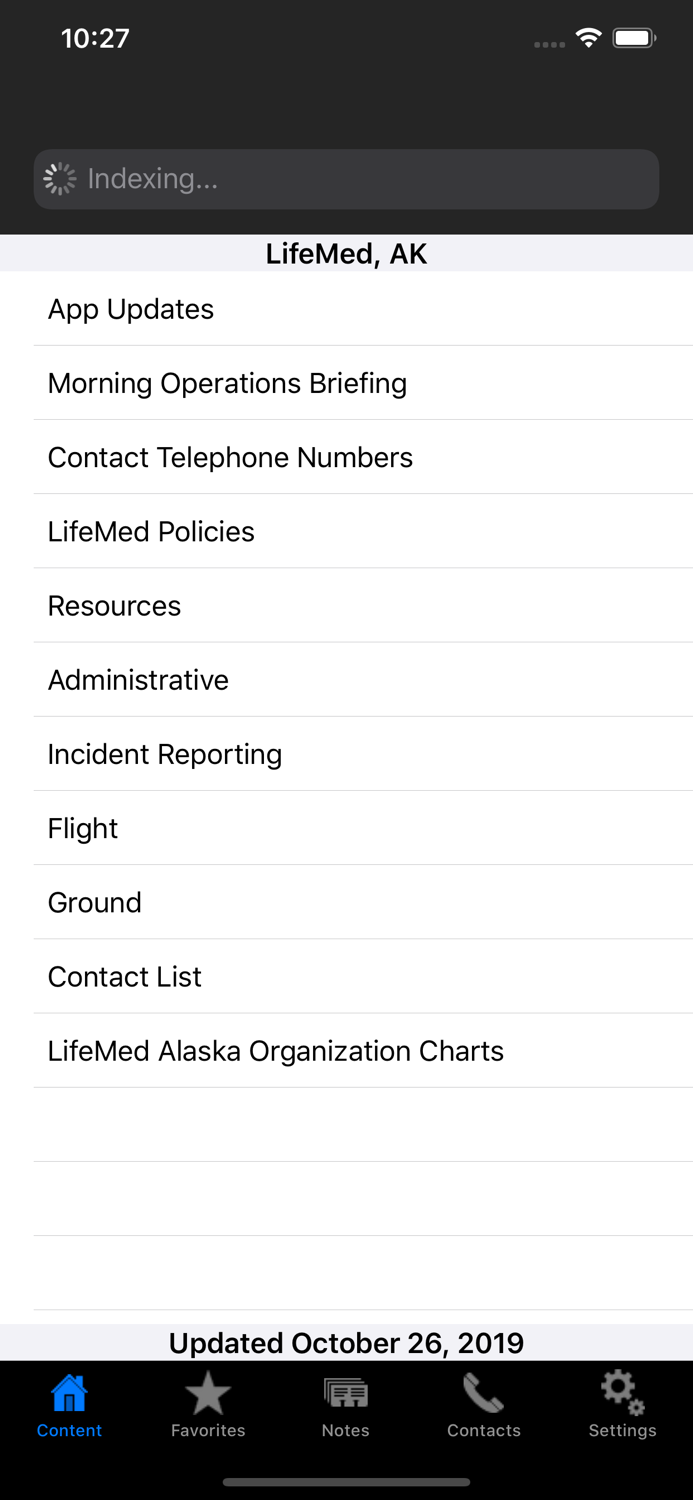Switch to the Favorites tab
Screen dimensions: 693x1500
(207, 1405)
